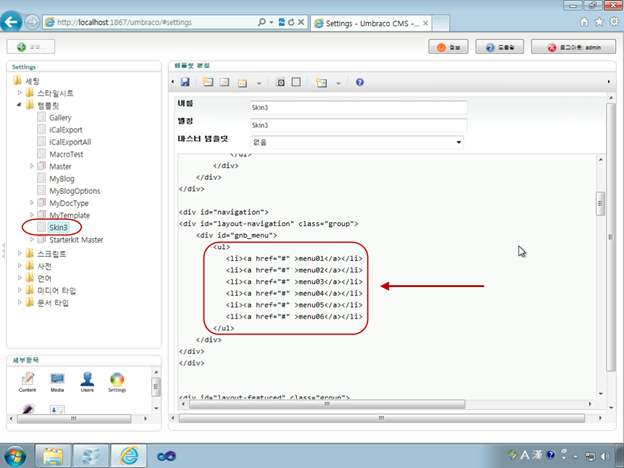Image resolution: width=624 pixels, height=468 pixels.
Task: Open the Members card section icon
Action: click(57, 410)
